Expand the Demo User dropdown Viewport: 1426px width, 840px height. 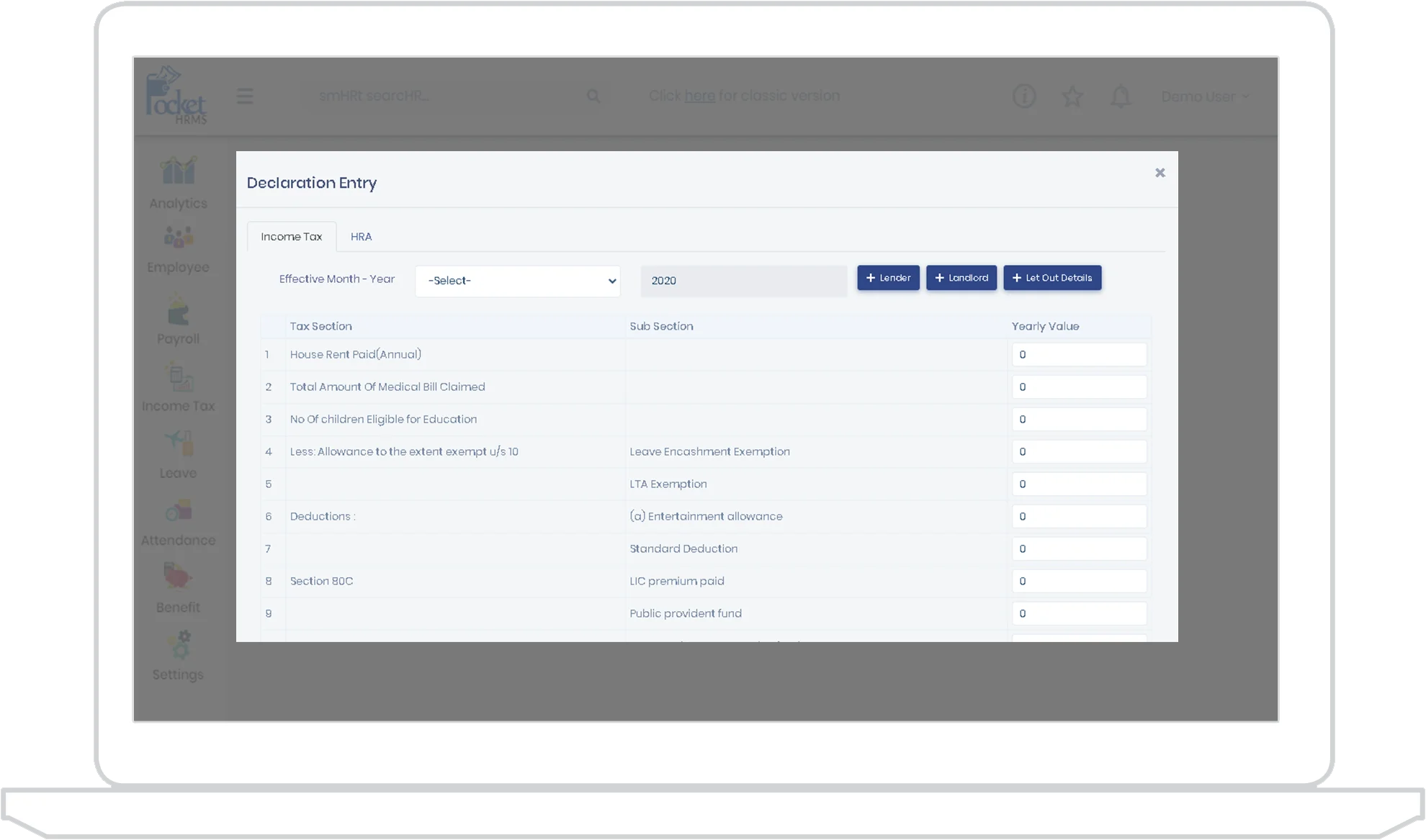1205,96
